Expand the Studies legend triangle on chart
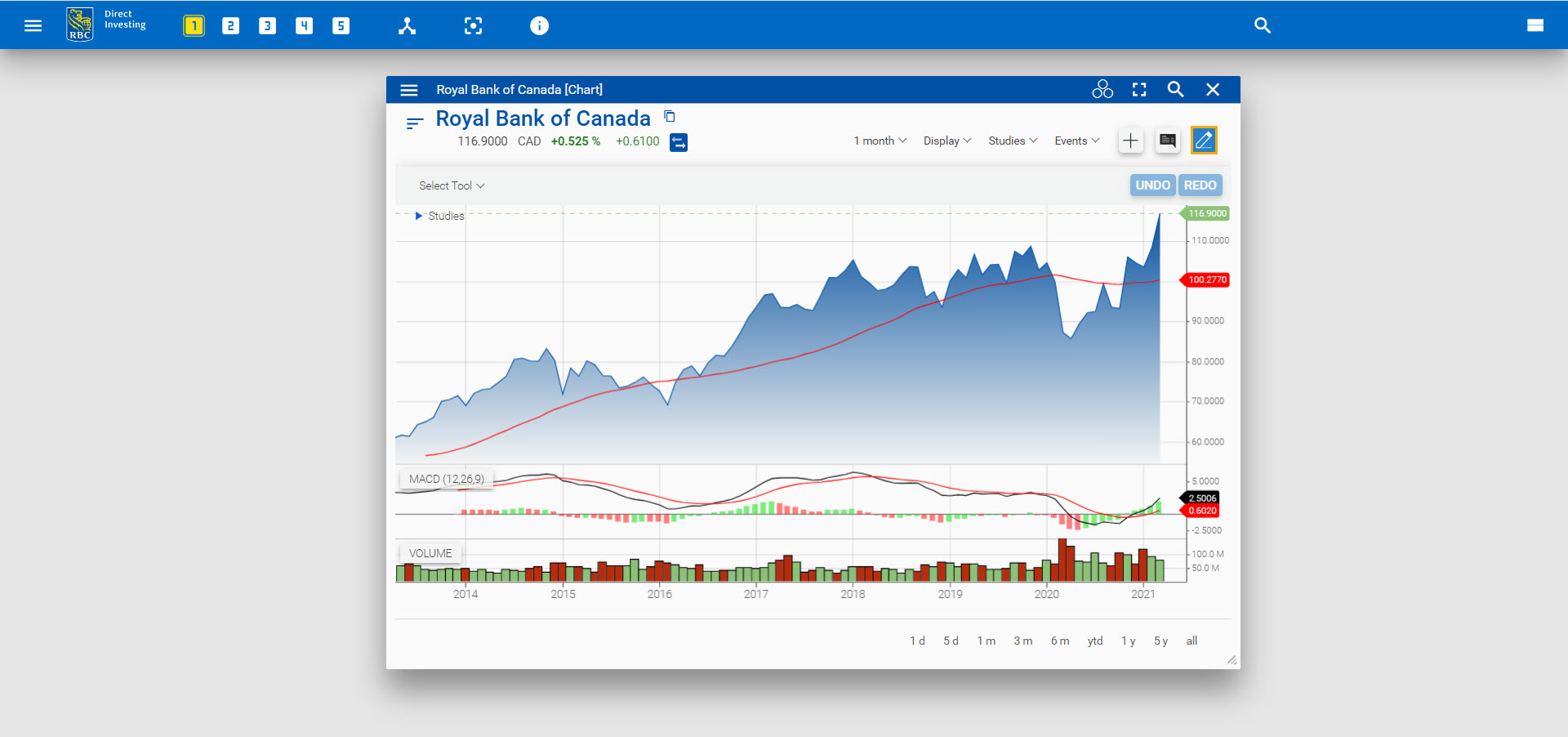Screen dimensions: 1568x737 pyautogui.click(x=419, y=216)
